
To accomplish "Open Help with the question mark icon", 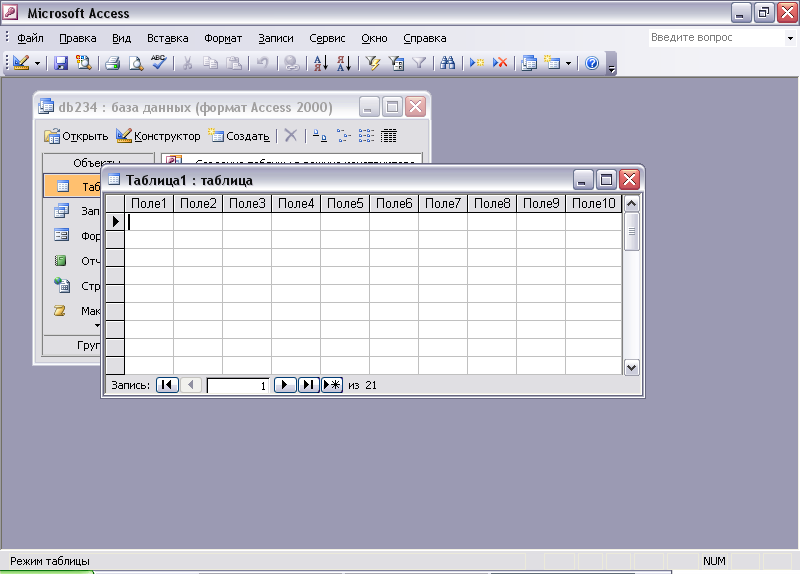I will (x=592, y=63).
